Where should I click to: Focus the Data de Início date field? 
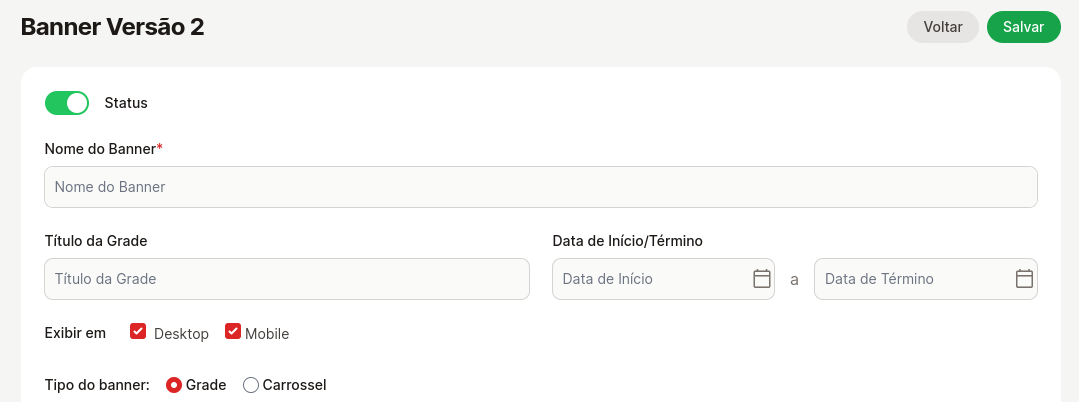650,279
